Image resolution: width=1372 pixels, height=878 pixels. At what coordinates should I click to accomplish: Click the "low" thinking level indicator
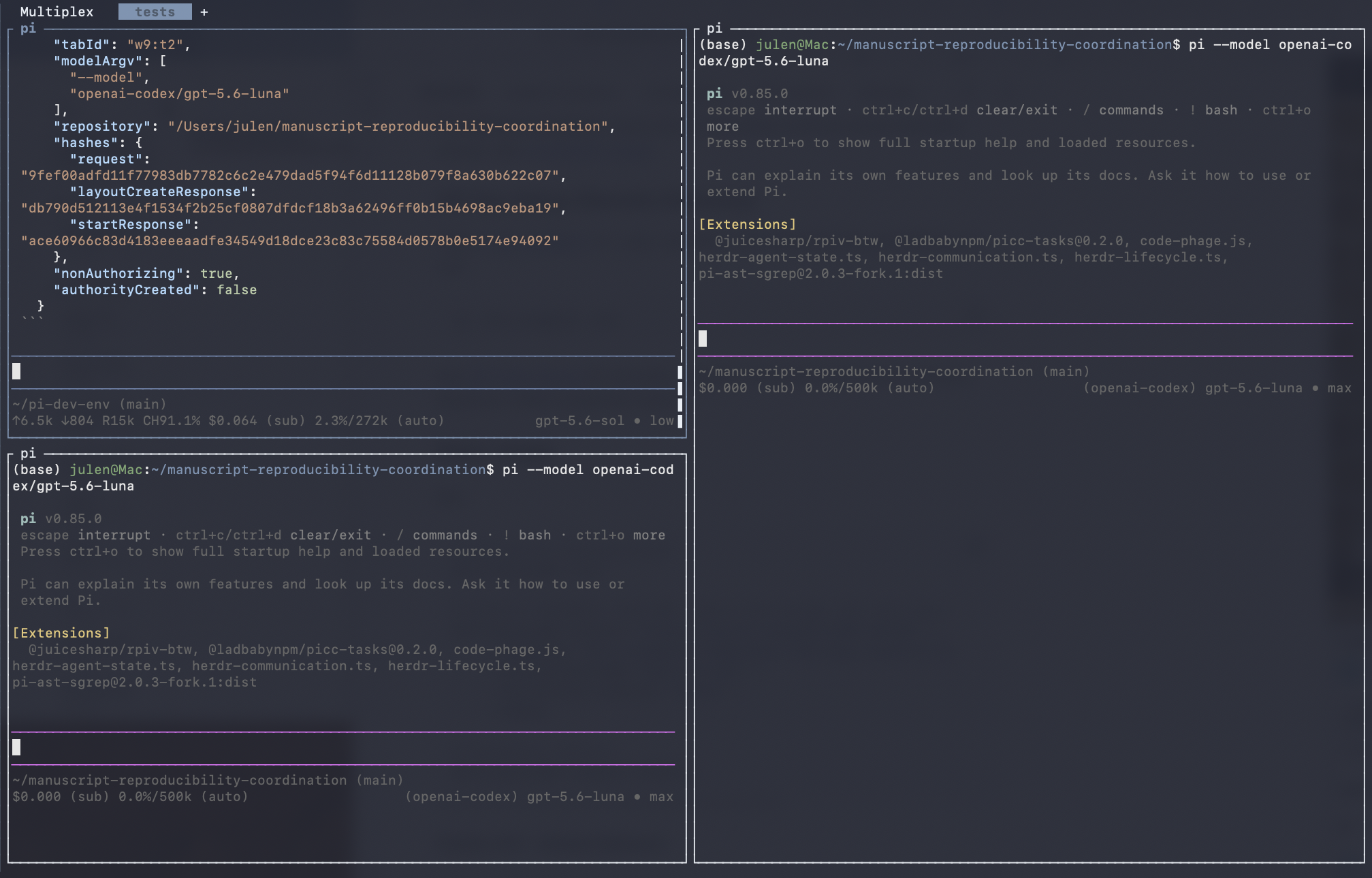661,420
